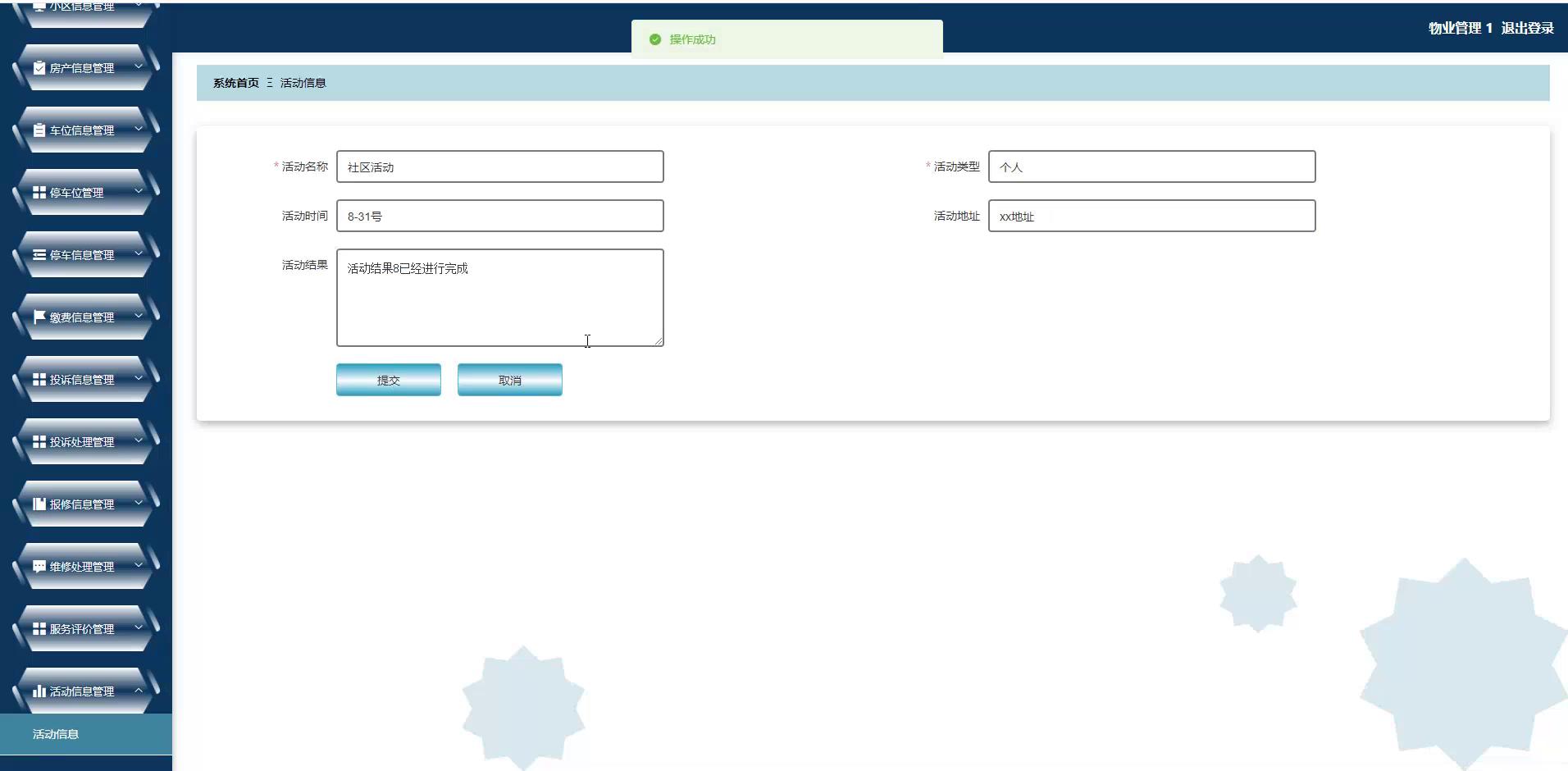Click the 活动地址 field label
This screenshot has width=1568, height=771.
957,216
